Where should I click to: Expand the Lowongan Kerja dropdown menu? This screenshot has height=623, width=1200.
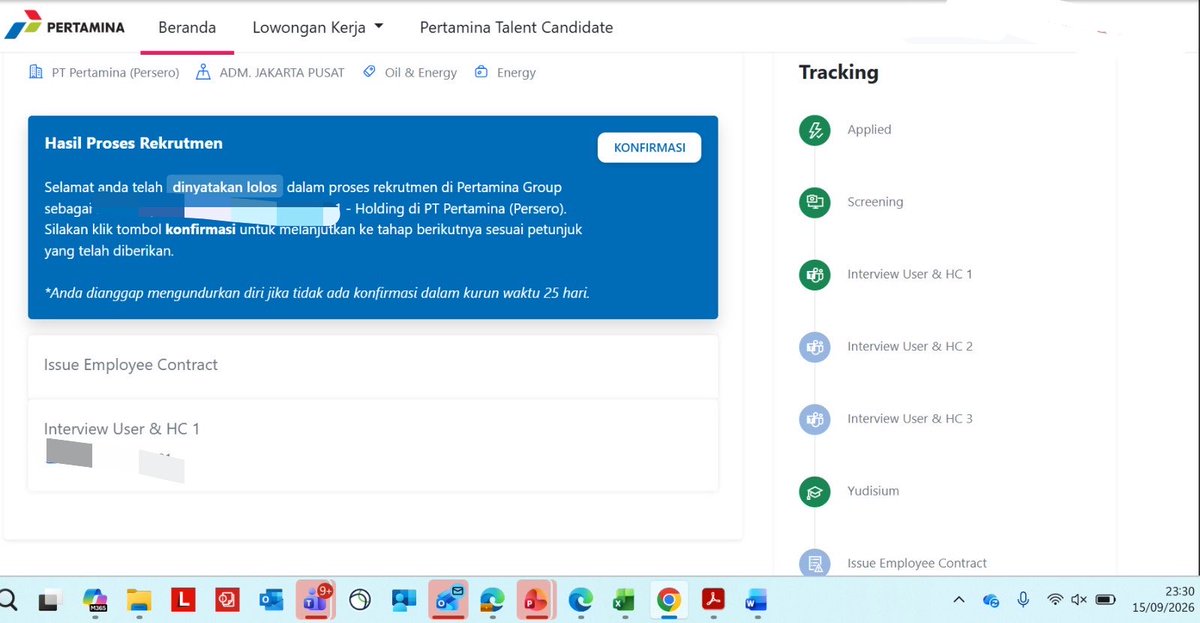(318, 28)
